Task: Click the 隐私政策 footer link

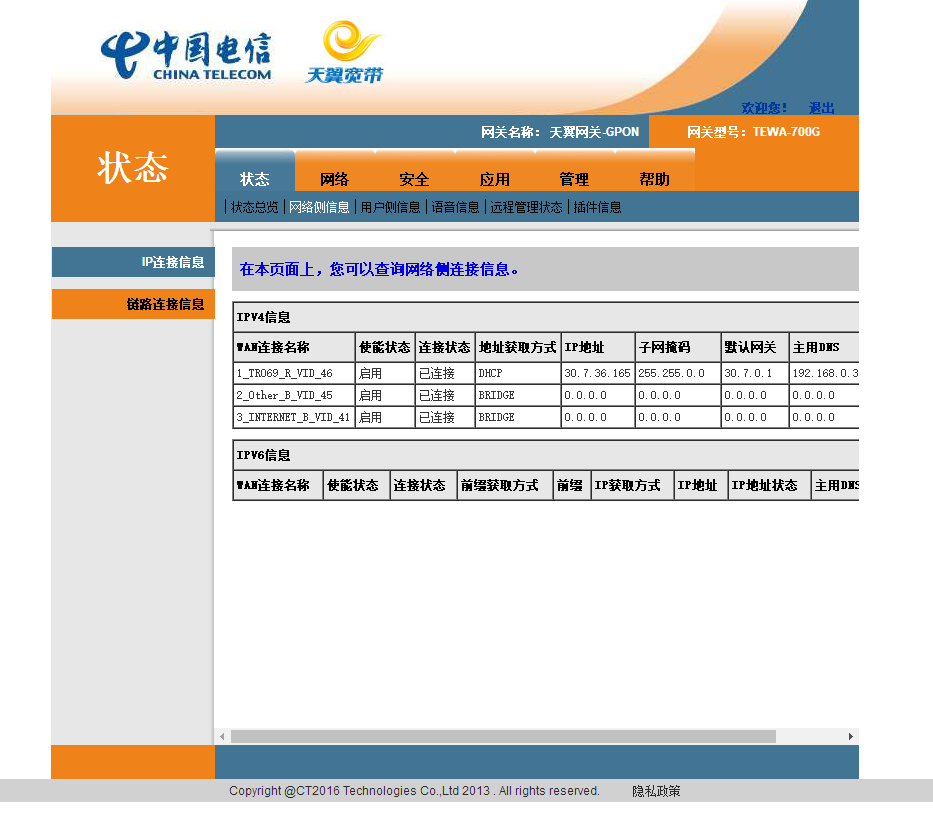Action: click(656, 791)
